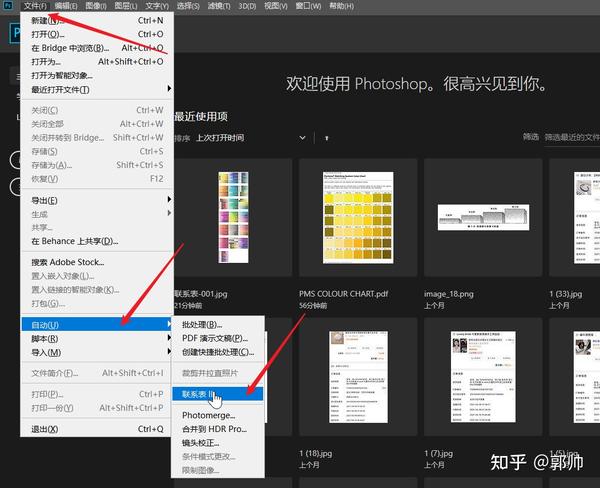Open the 图层(L) menu
Image resolution: width=600 pixels, height=488 pixels.
coord(126,6)
